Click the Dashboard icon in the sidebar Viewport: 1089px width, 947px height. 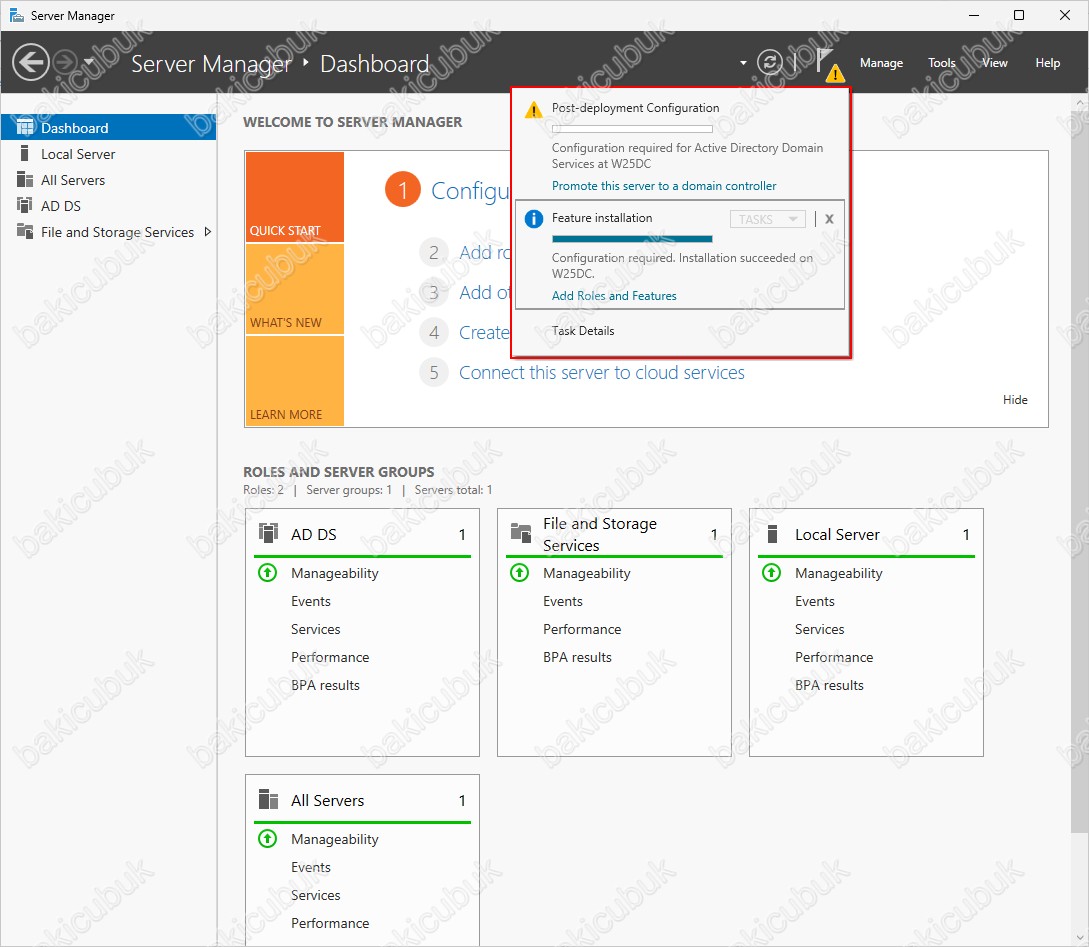pos(25,127)
